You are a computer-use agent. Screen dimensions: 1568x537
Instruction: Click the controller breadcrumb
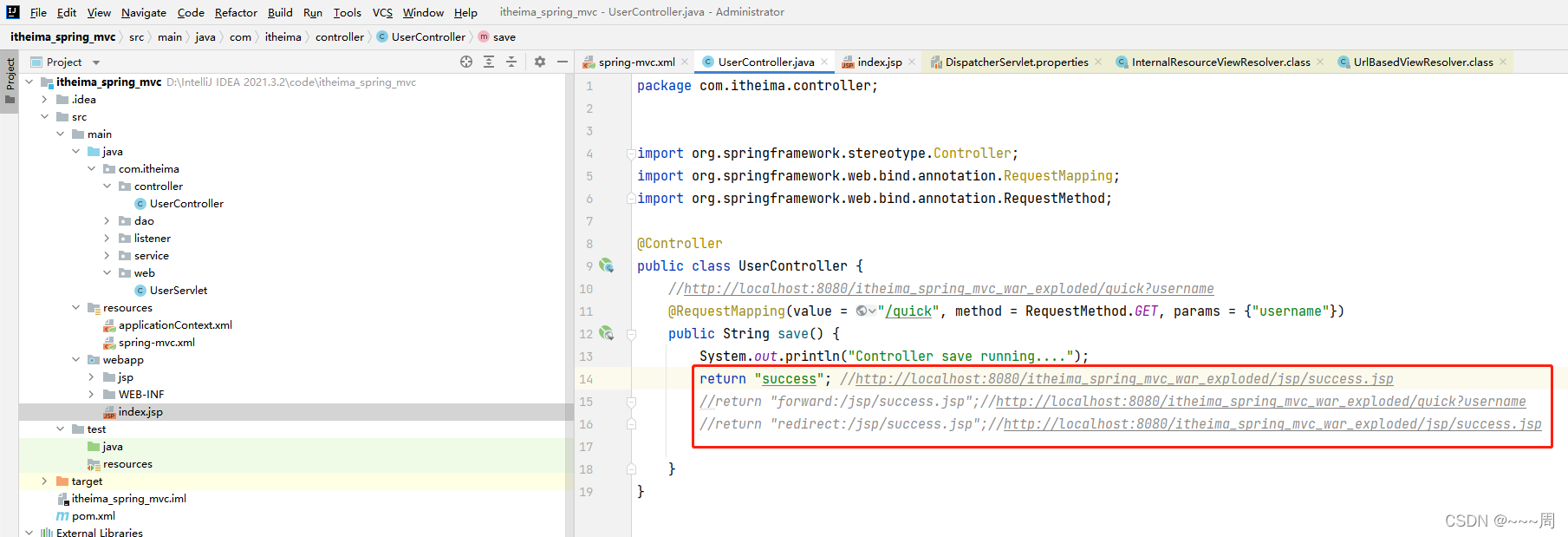[x=340, y=36]
